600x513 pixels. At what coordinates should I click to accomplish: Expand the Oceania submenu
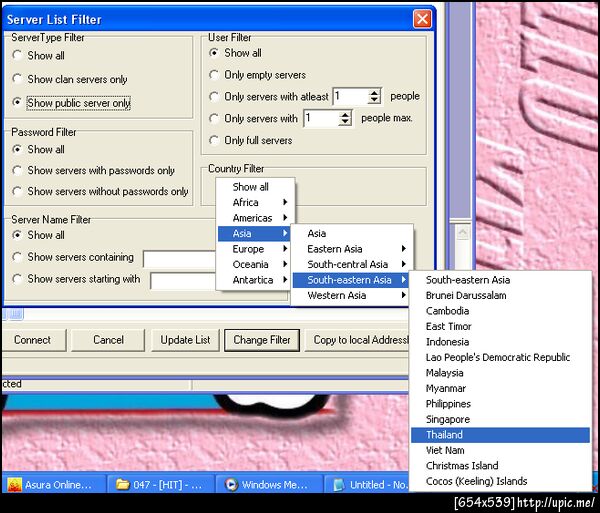click(x=255, y=264)
